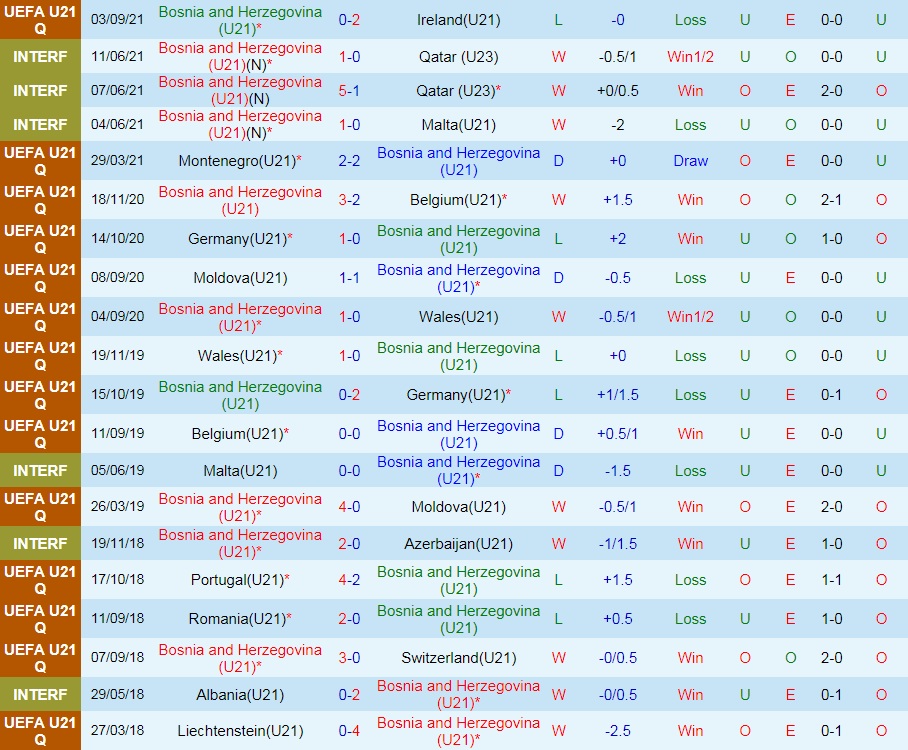The image size is (908, 750).
Task: Click the 2-0 score of Romania(U21) match
Action: click(x=349, y=619)
